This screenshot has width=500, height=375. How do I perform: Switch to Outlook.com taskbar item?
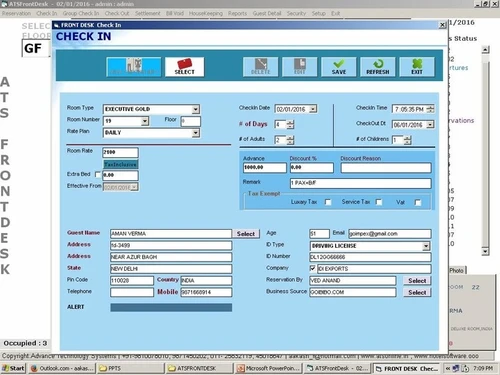(62, 368)
